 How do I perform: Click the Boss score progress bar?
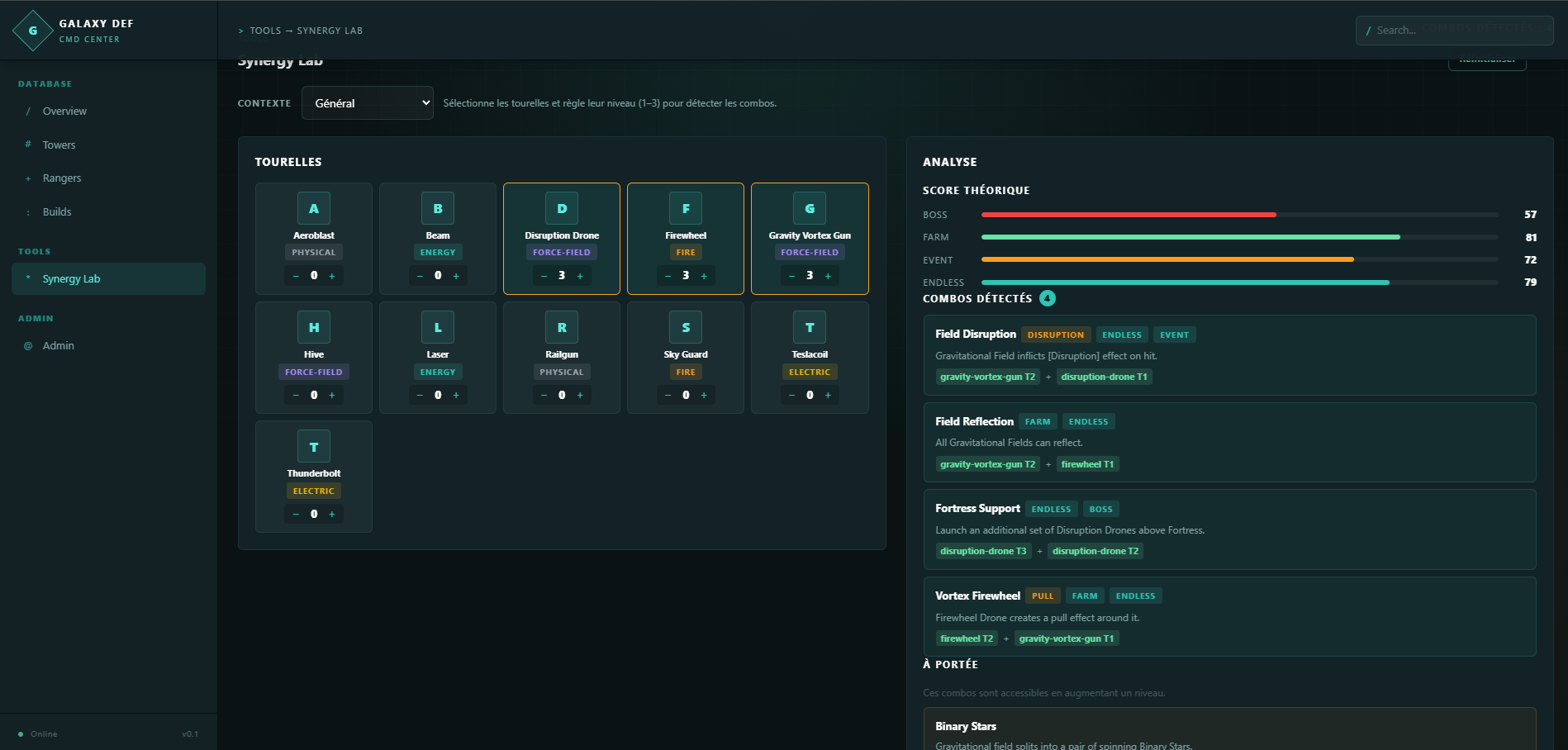click(x=1239, y=215)
